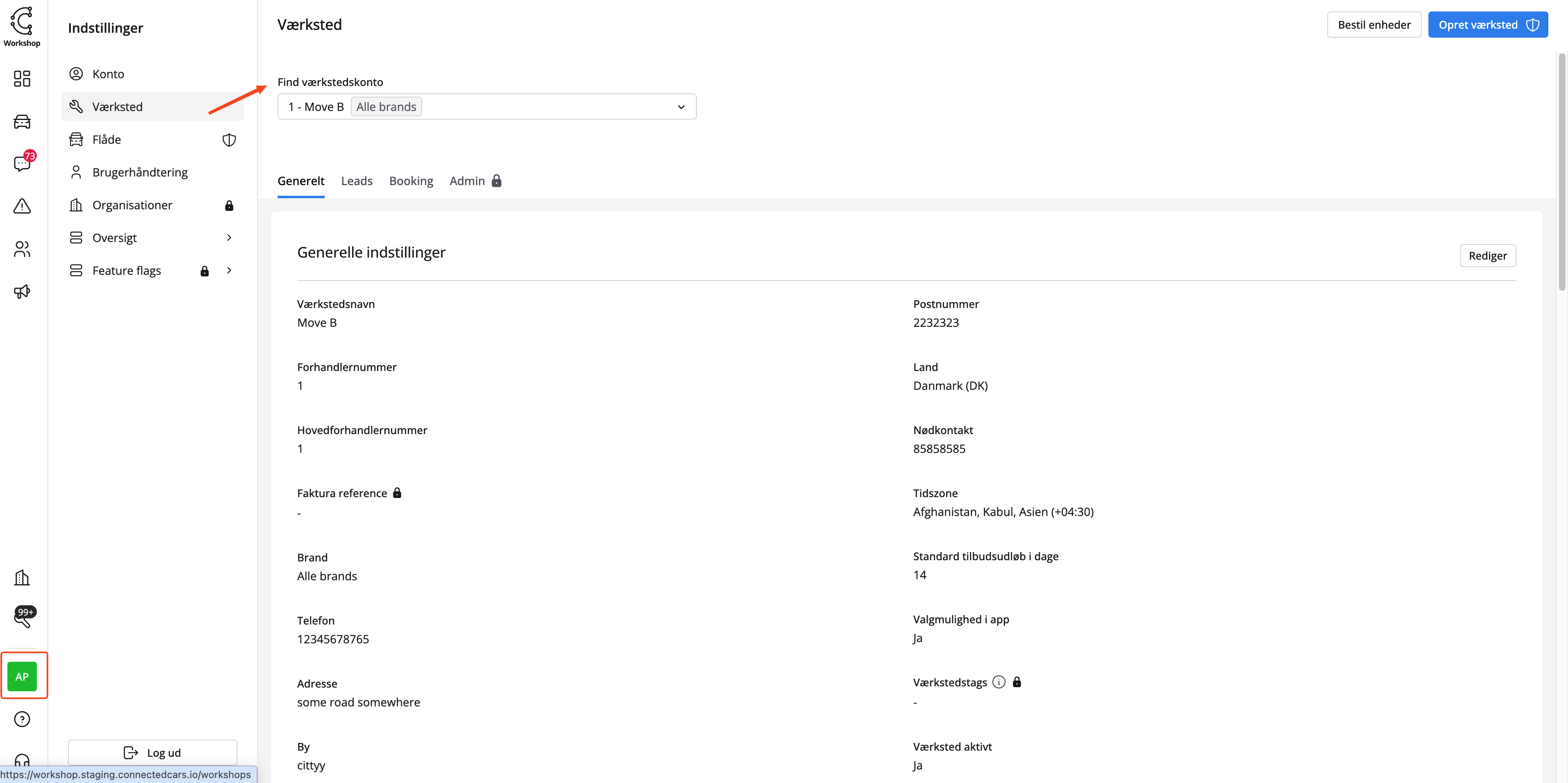Click the help question mark icon
The width and height of the screenshot is (1568, 783).
pyautogui.click(x=22, y=719)
